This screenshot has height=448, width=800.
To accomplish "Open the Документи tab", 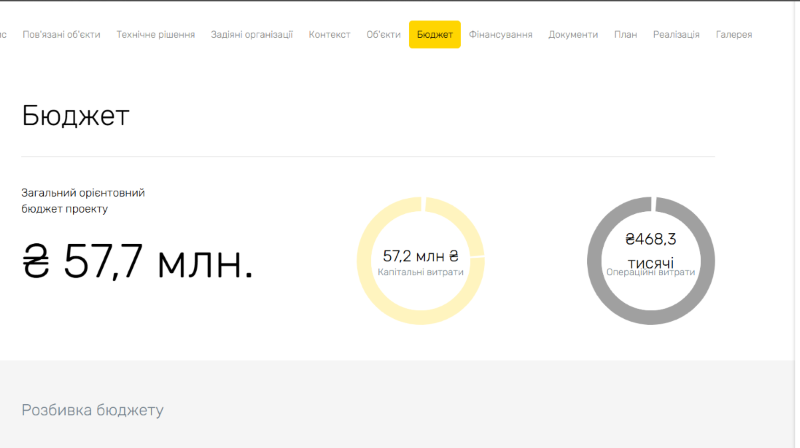I will click(x=573, y=34).
